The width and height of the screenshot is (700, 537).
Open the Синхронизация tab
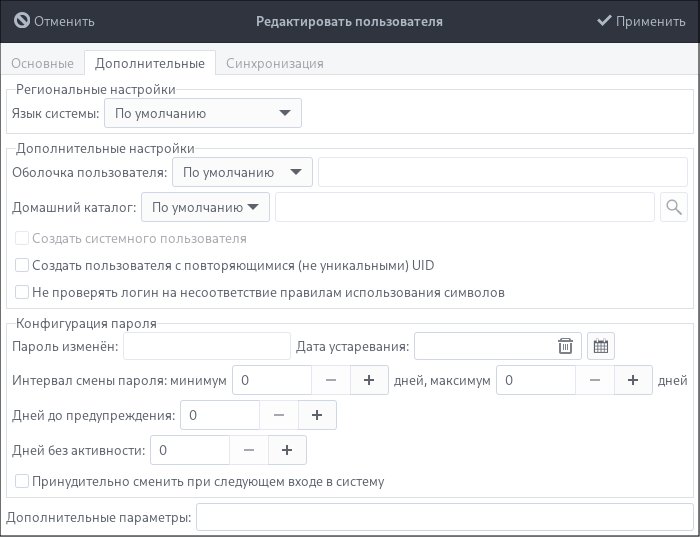[x=275, y=63]
